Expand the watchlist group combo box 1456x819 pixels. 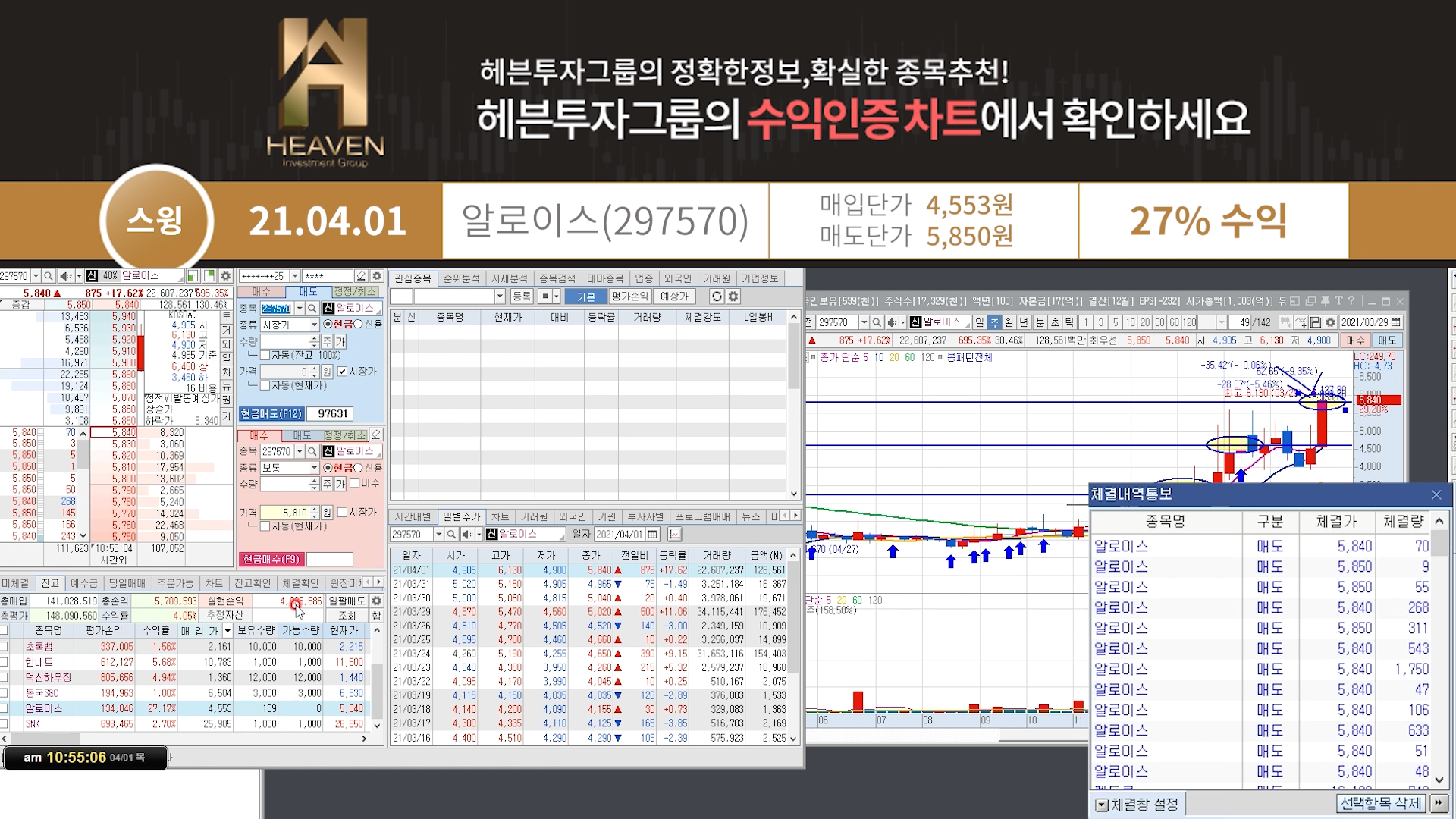tap(500, 297)
